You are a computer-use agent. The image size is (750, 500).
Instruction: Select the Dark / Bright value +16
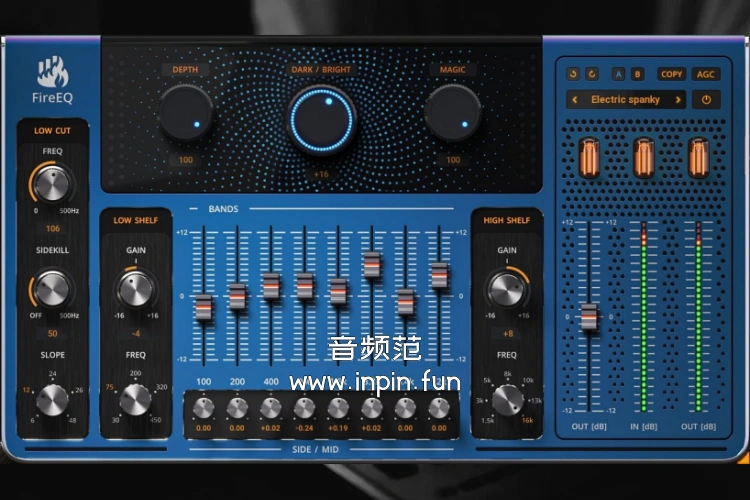coord(321,174)
